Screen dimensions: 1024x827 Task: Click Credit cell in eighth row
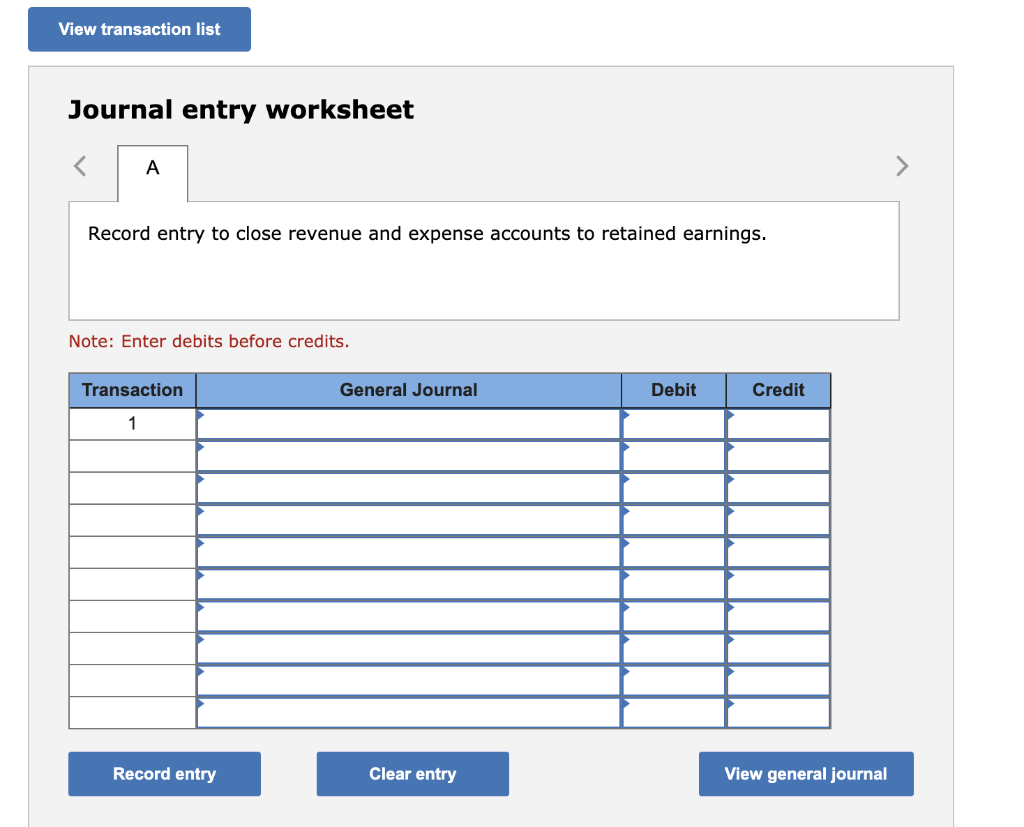tap(778, 648)
